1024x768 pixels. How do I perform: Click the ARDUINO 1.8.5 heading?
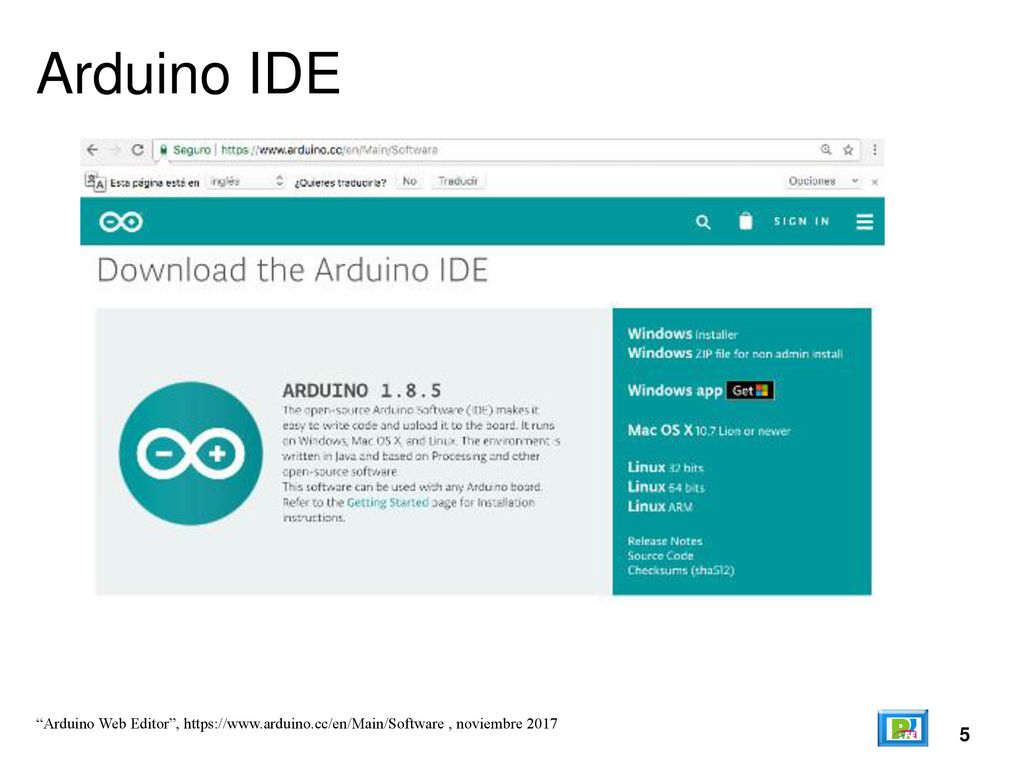362,391
